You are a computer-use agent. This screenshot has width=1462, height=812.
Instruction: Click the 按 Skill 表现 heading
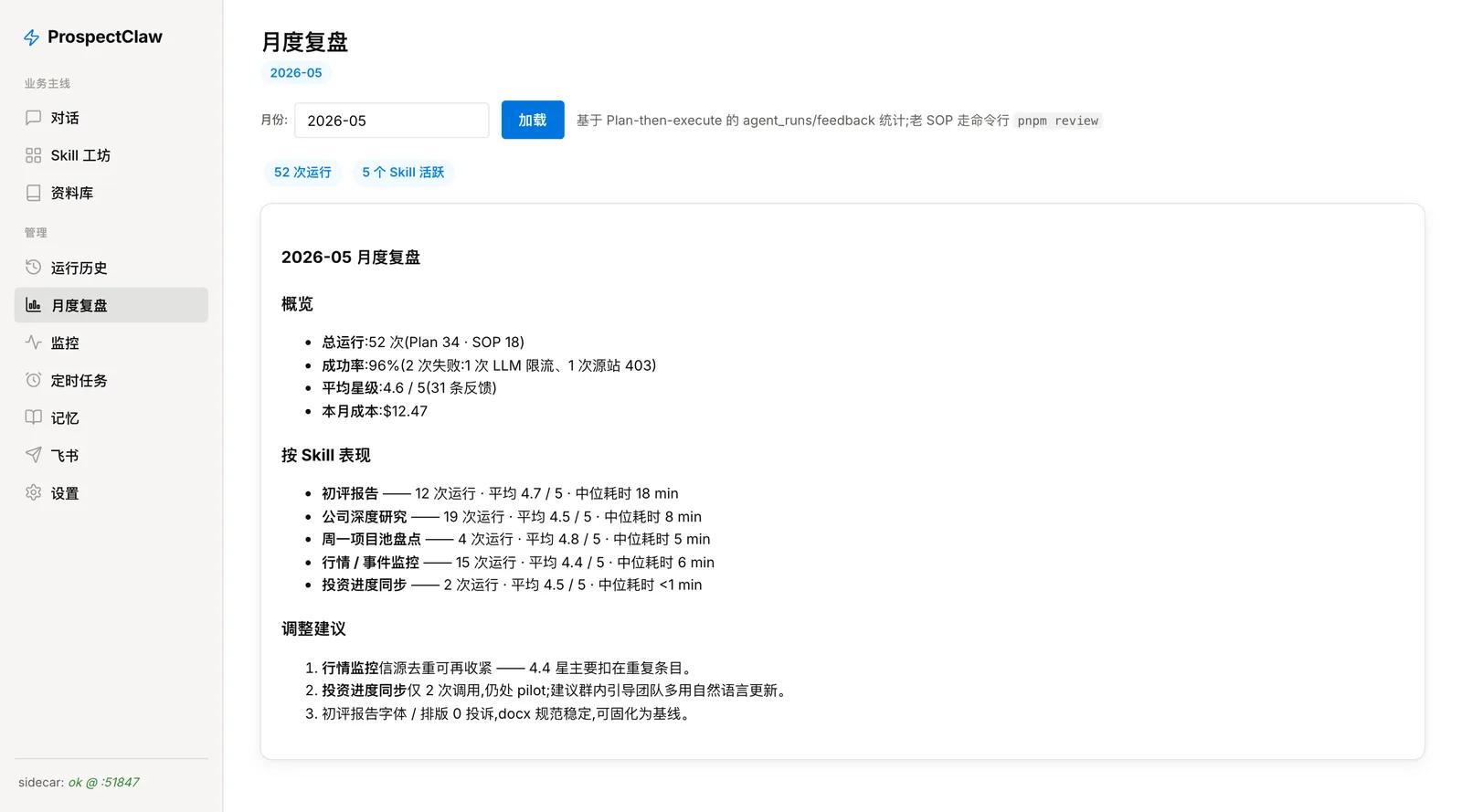pyautogui.click(x=326, y=455)
